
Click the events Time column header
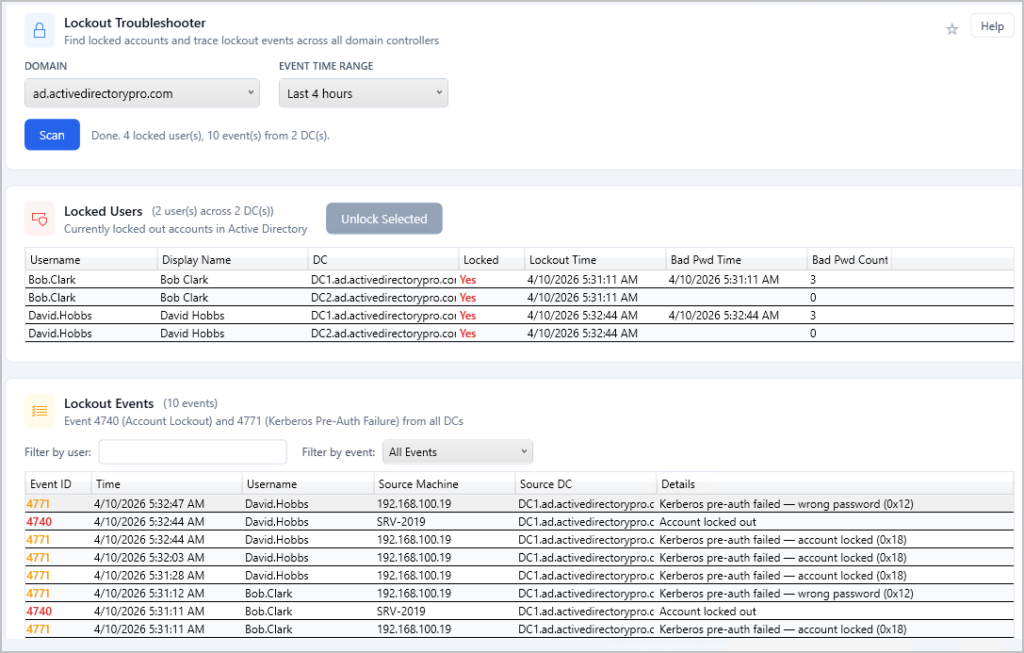(x=167, y=484)
